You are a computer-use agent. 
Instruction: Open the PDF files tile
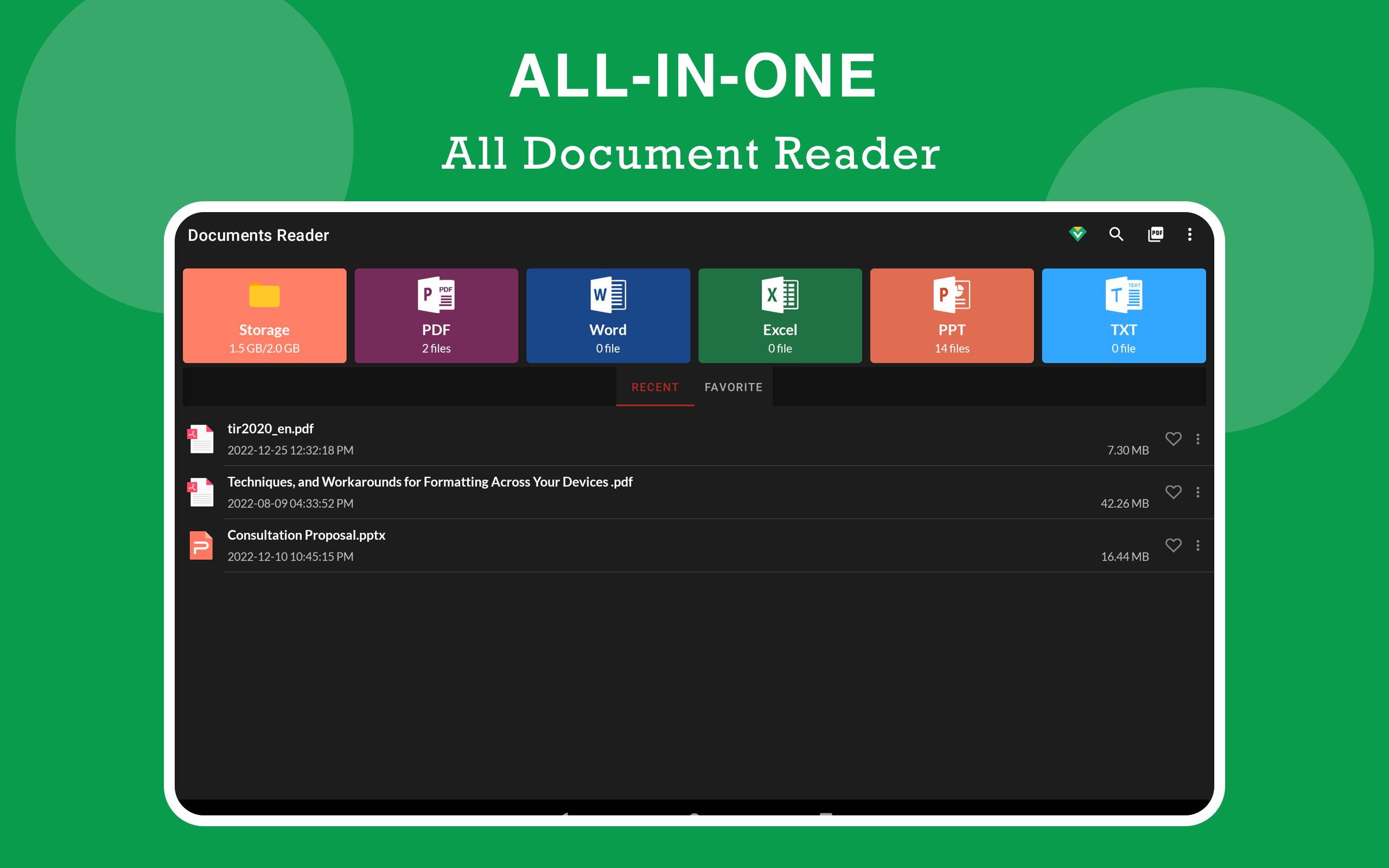436,315
